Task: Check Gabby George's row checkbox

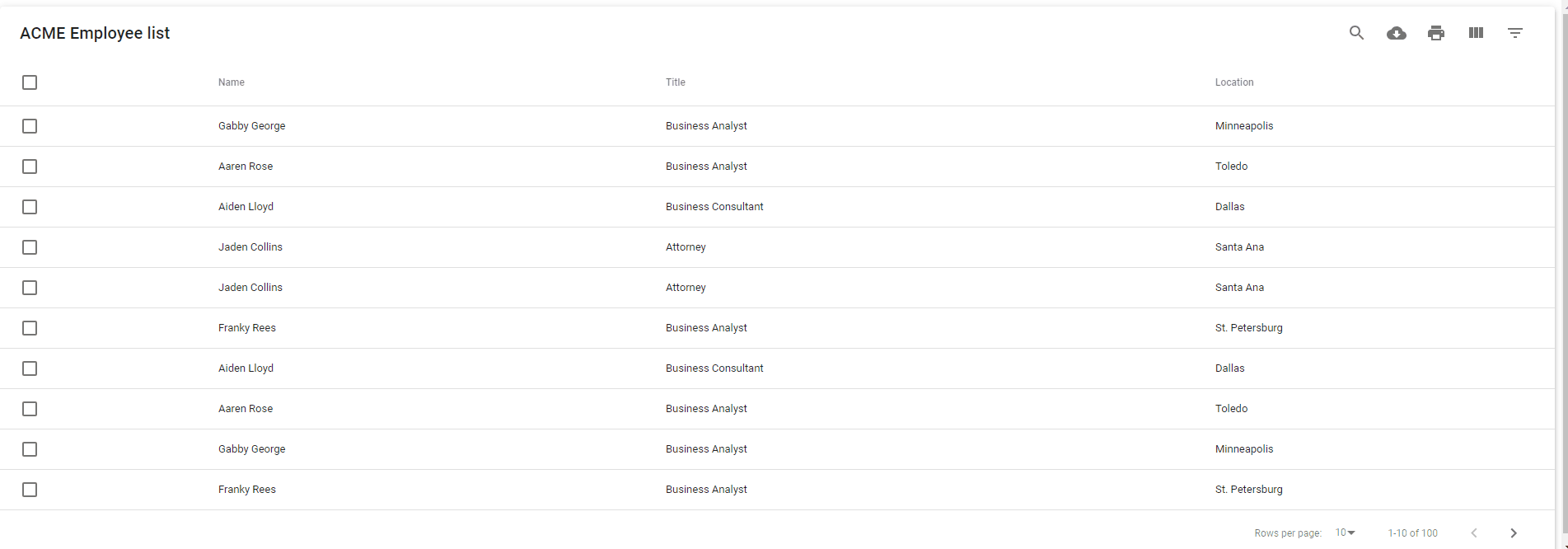Action: (x=30, y=126)
